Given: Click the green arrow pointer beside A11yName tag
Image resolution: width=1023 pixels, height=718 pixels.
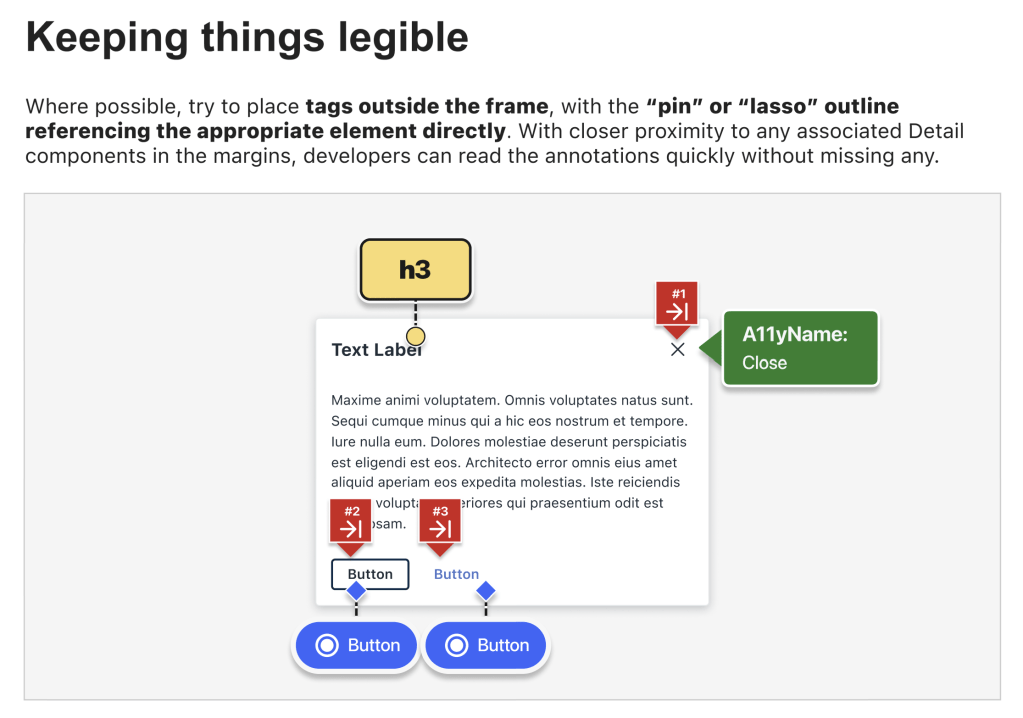Looking at the screenshot, I should pos(710,349).
